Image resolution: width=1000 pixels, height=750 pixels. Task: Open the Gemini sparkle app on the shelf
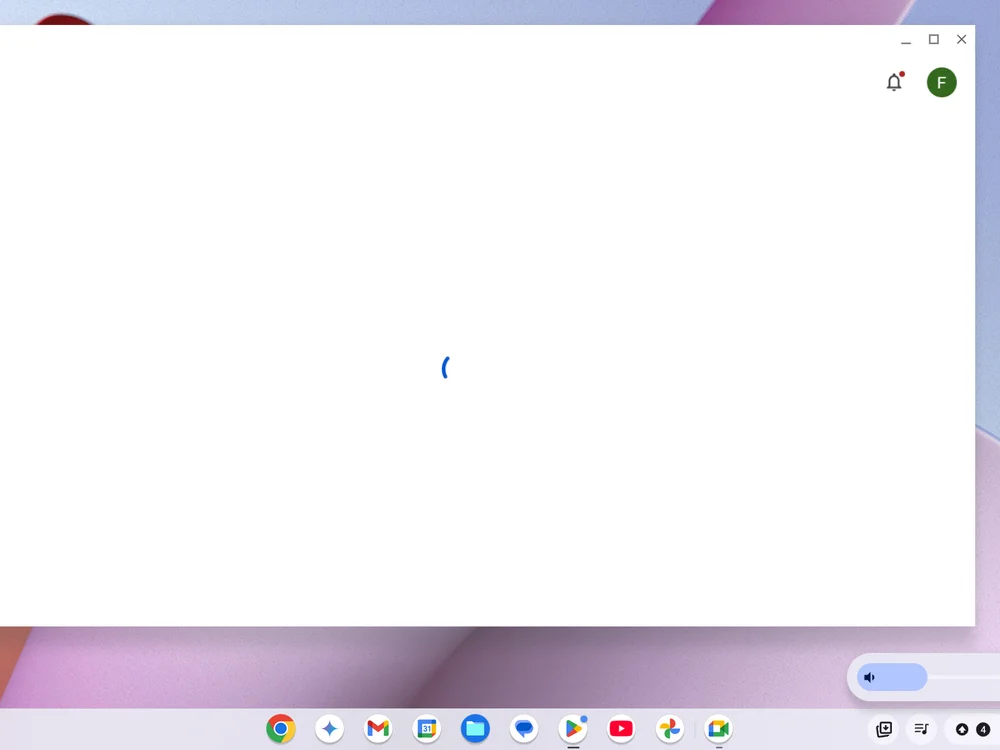pos(329,728)
